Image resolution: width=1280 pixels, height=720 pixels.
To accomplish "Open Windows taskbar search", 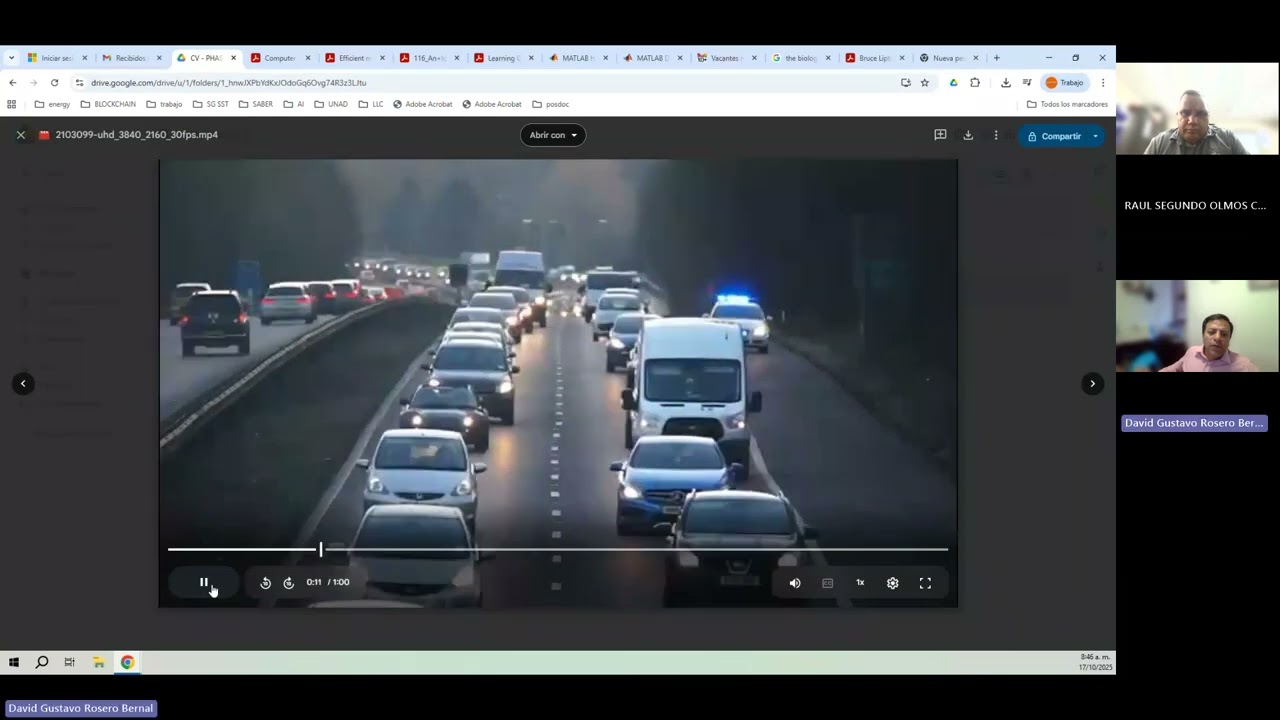I will click(42, 662).
